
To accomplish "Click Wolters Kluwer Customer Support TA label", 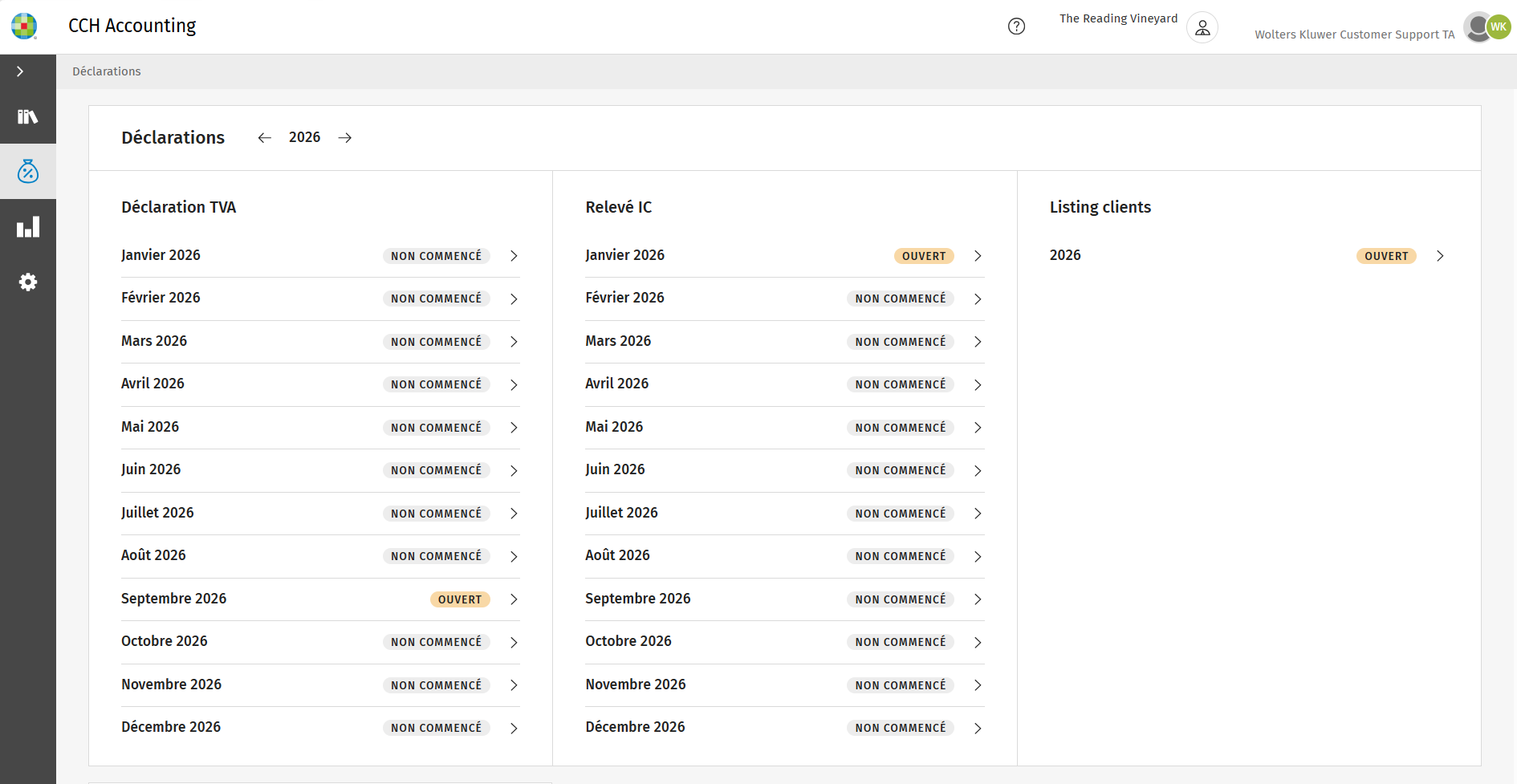I will point(1355,35).
